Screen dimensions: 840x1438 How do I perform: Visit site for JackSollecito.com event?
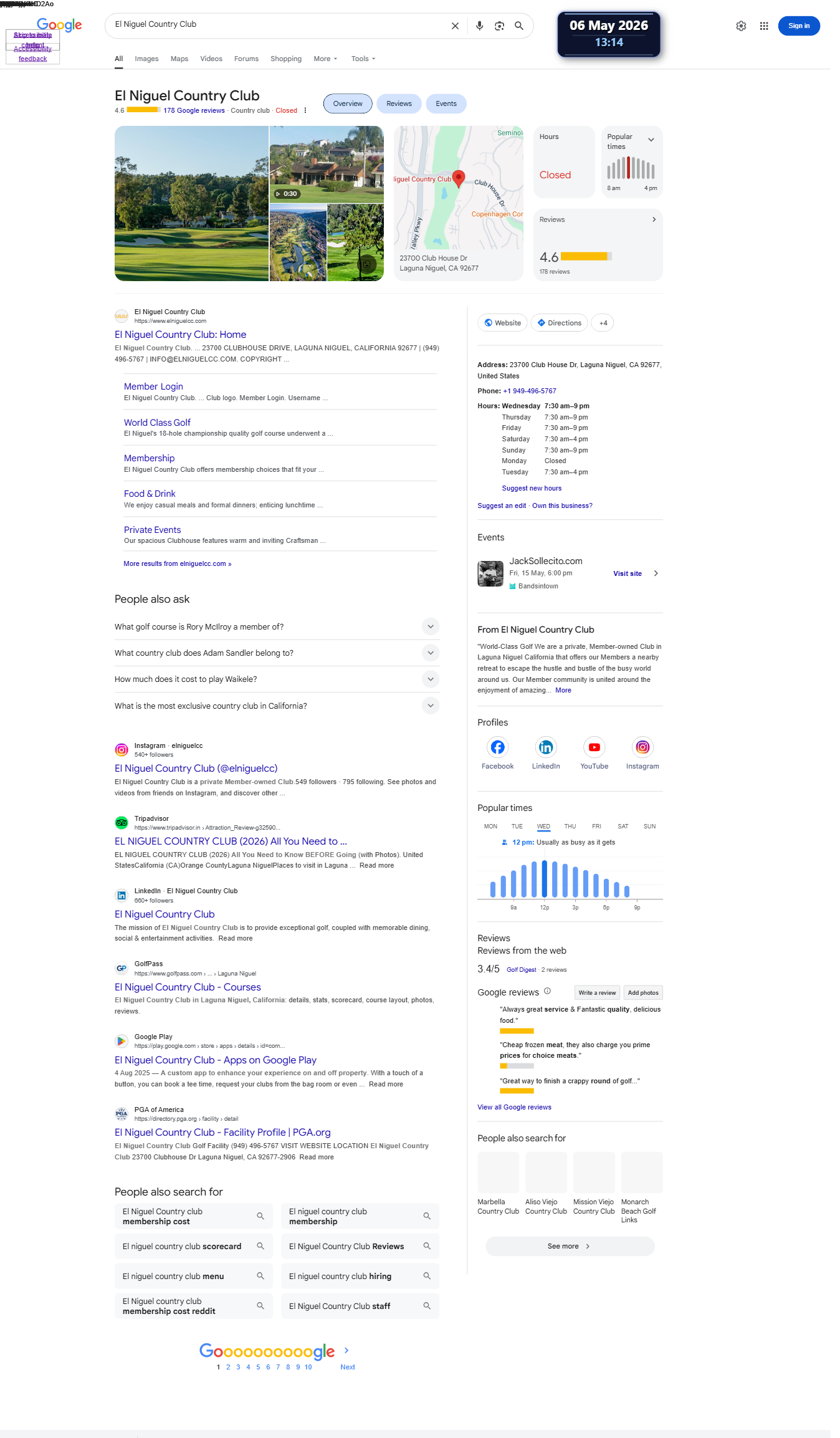(x=628, y=573)
